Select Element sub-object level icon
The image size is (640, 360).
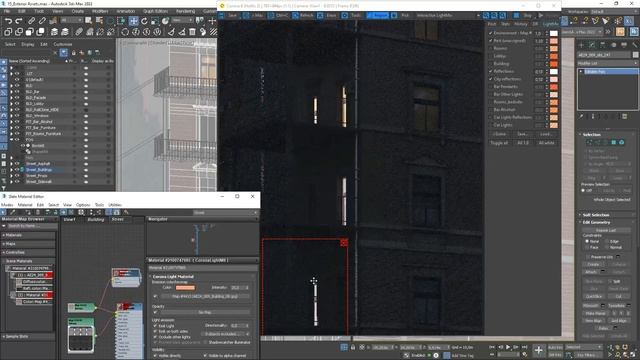coord(622,142)
